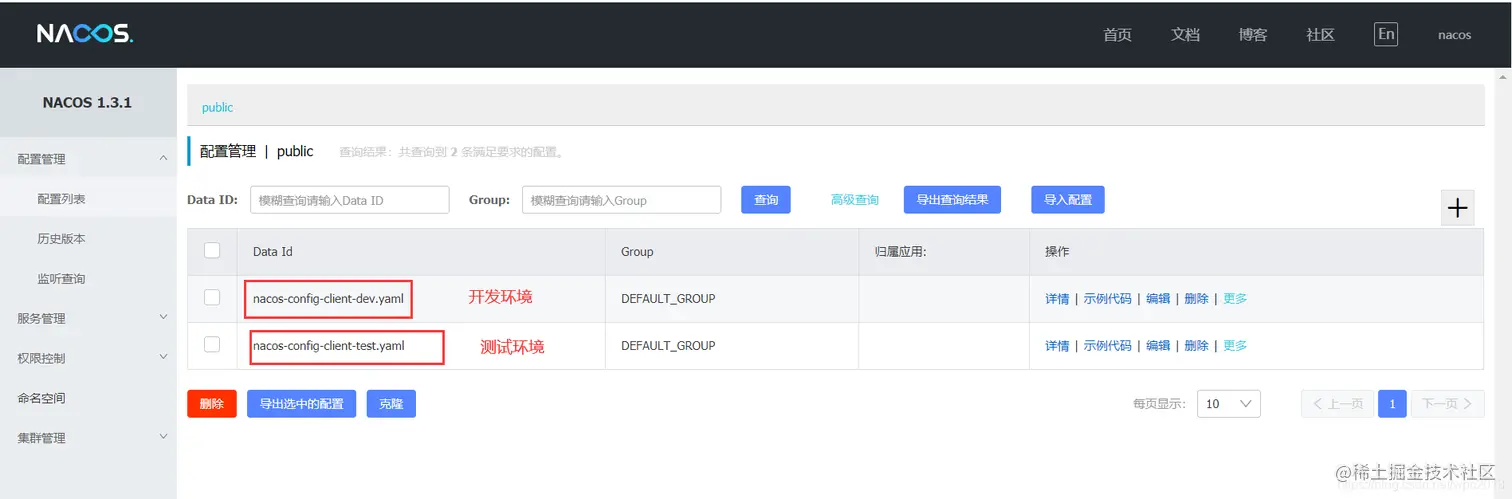Click the blue 查询 button
1512x499 pixels.
(x=766, y=200)
